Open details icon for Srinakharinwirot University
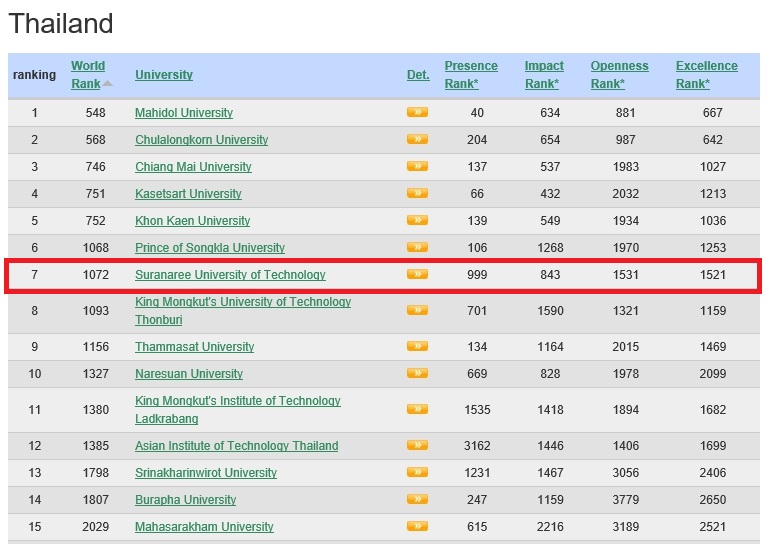The width and height of the screenshot is (769, 544). click(x=417, y=472)
